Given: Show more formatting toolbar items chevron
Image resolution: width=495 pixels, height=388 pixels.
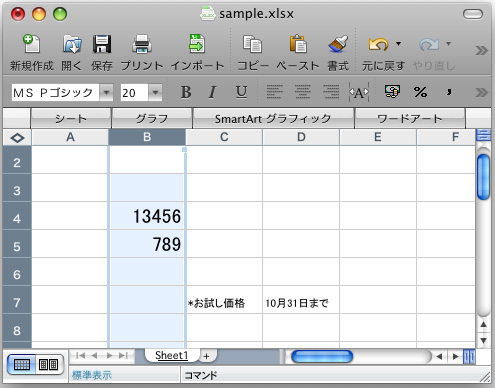Looking at the screenshot, I should pos(481,92).
